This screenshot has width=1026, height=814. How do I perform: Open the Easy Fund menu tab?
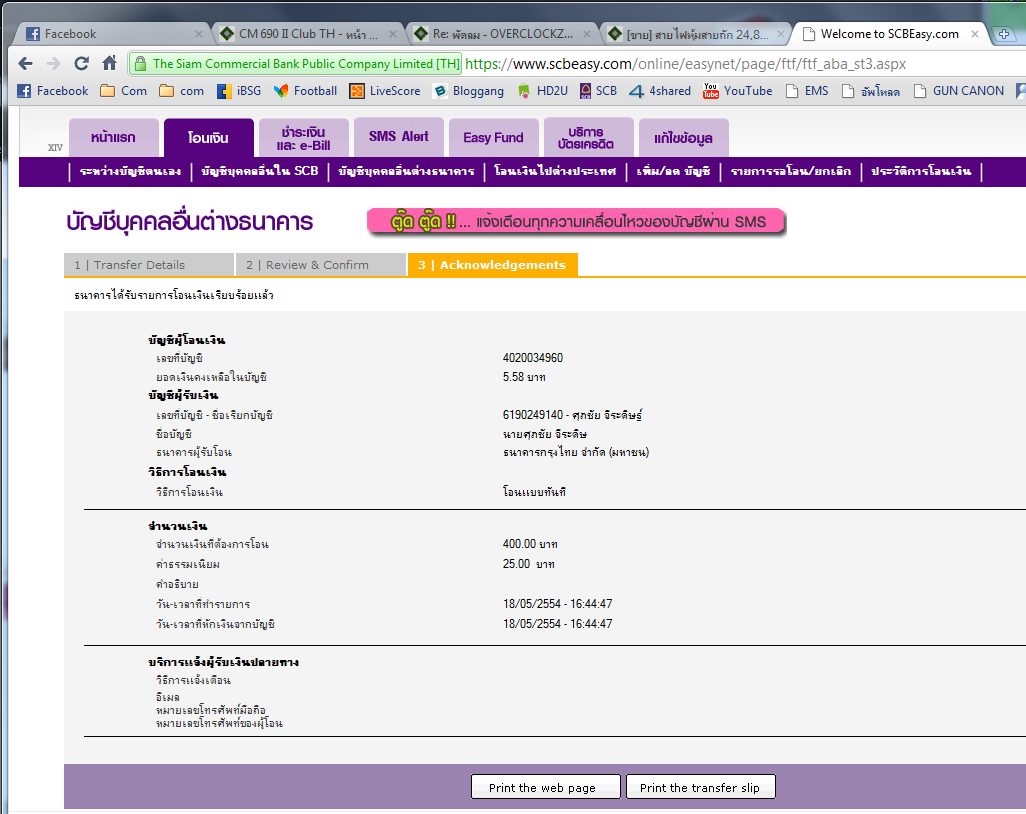point(493,137)
